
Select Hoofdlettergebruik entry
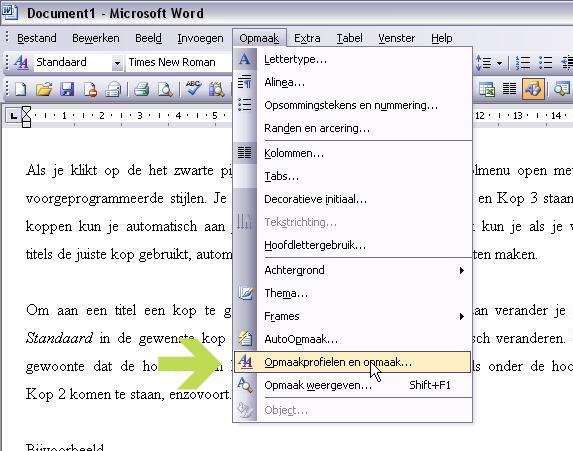(353, 245)
